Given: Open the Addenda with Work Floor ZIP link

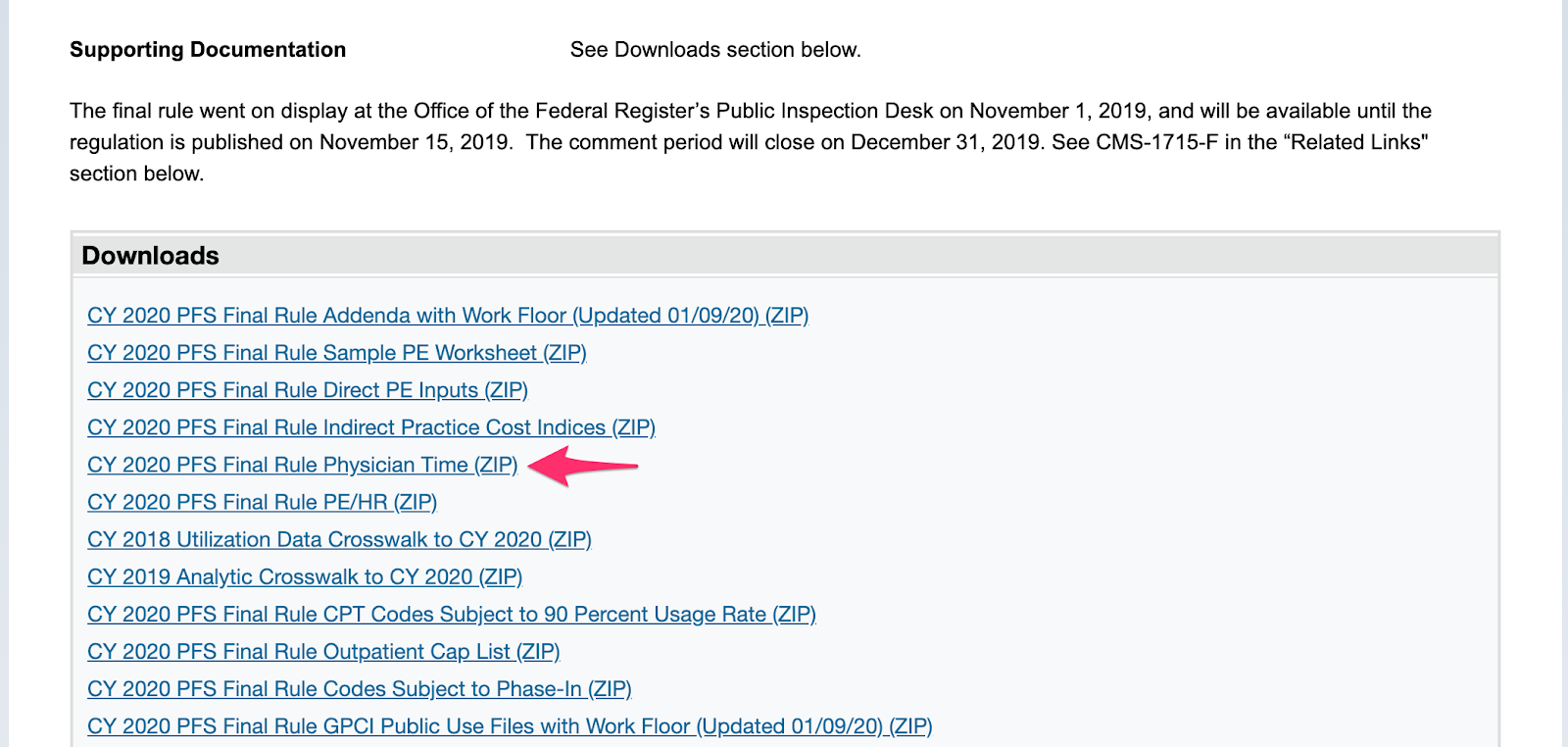Looking at the screenshot, I should (448, 316).
